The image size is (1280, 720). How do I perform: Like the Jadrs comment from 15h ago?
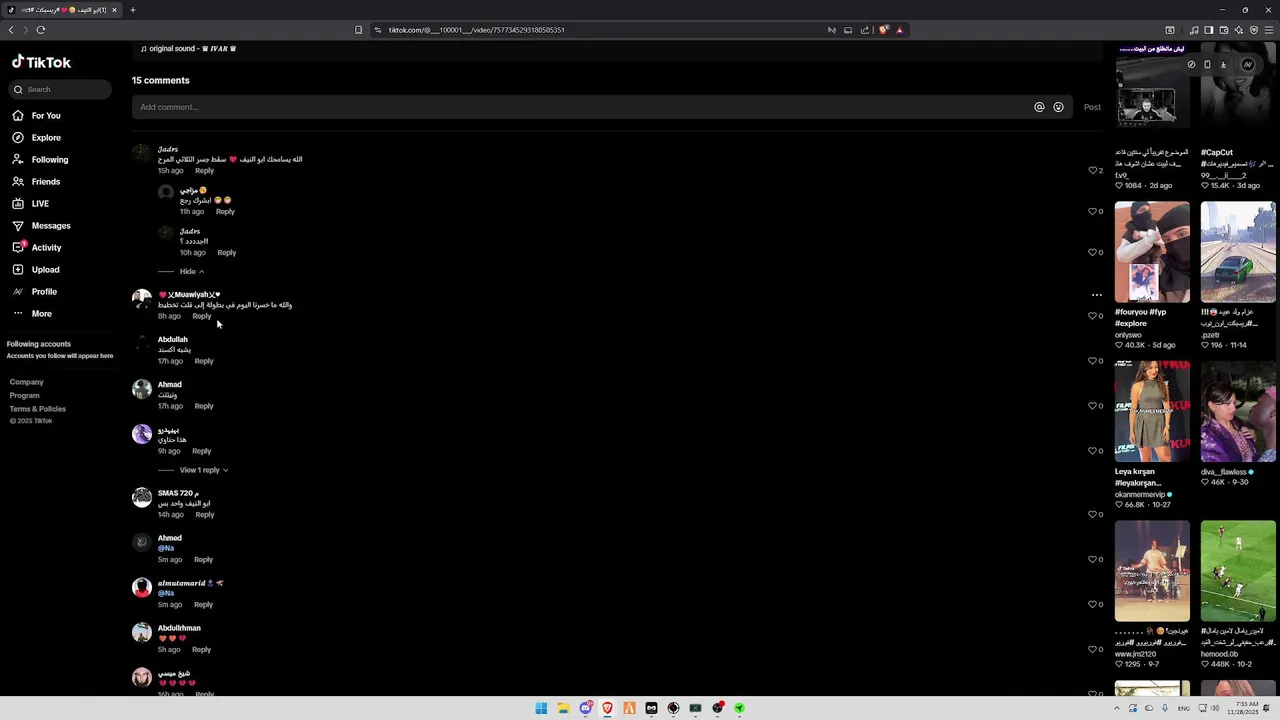(1092, 170)
